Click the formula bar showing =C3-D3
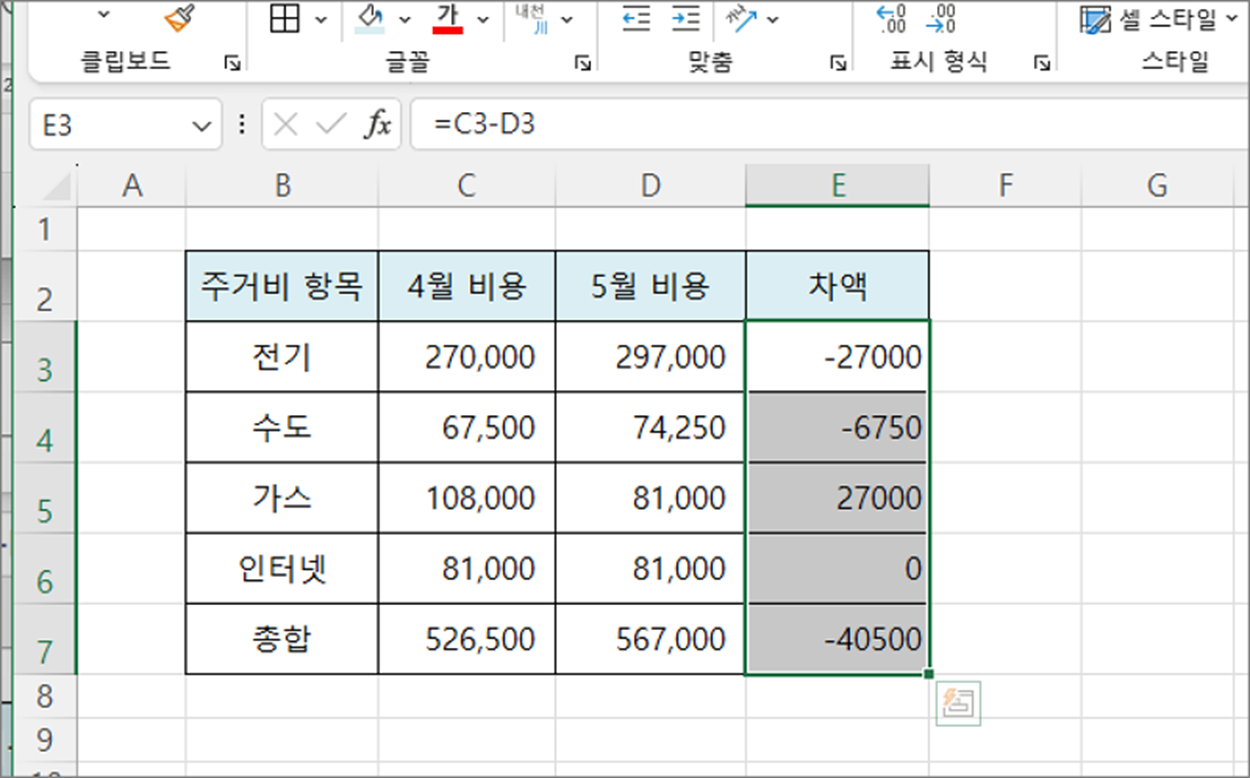1250x778 pixels. click(x=828, y=125)
